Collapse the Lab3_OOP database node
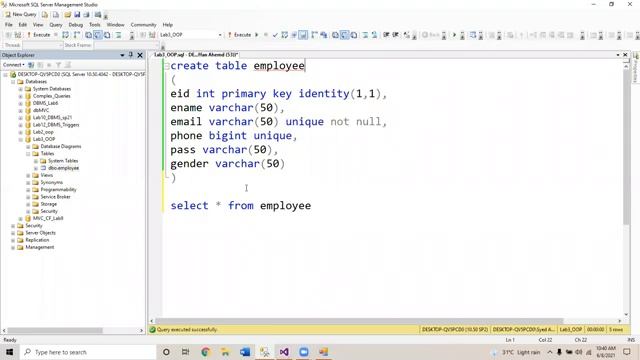The height and width of the screenshot is (360, 640). pyautogui.click(x=20, y=140)
